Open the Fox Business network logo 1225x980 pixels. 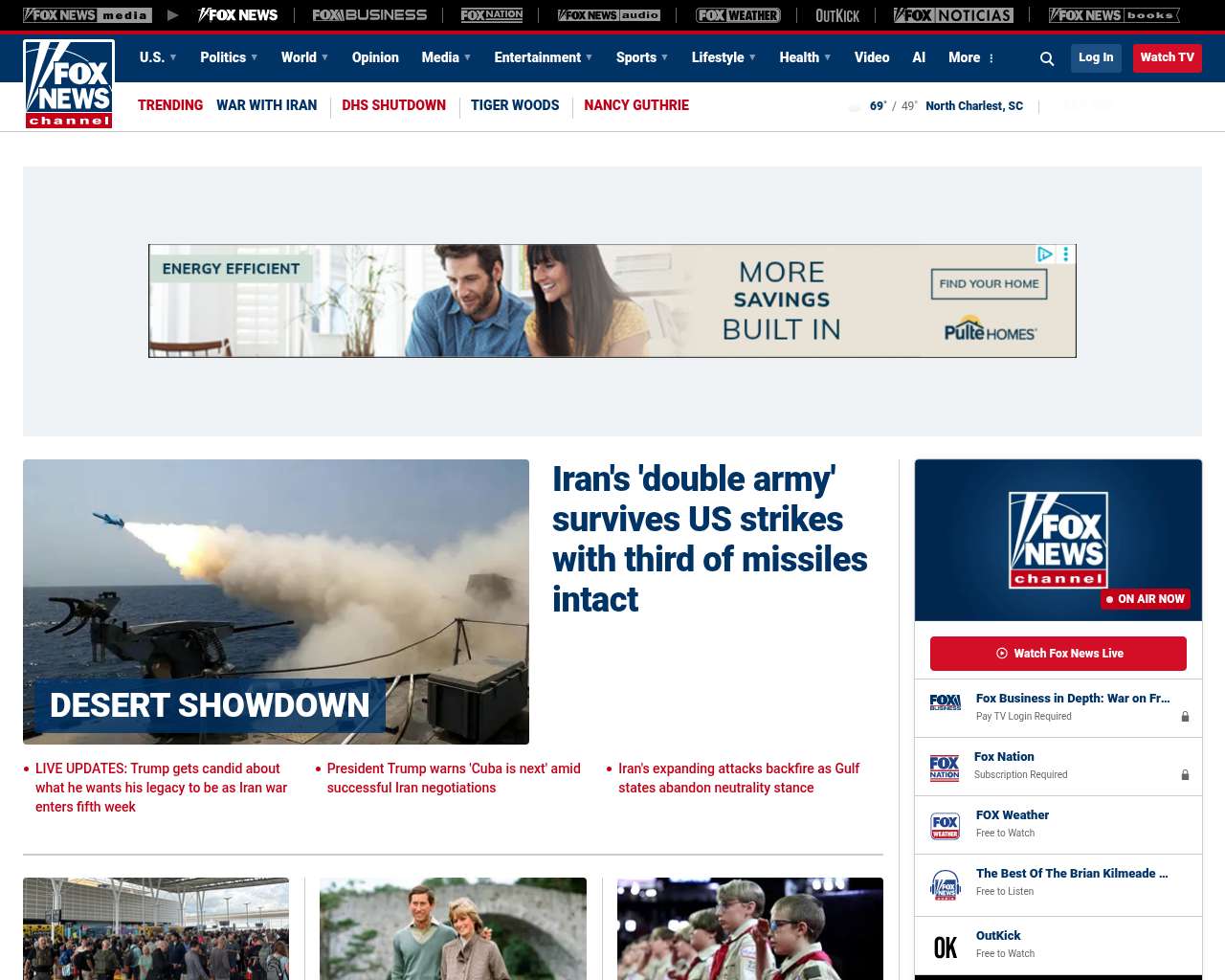369,15
